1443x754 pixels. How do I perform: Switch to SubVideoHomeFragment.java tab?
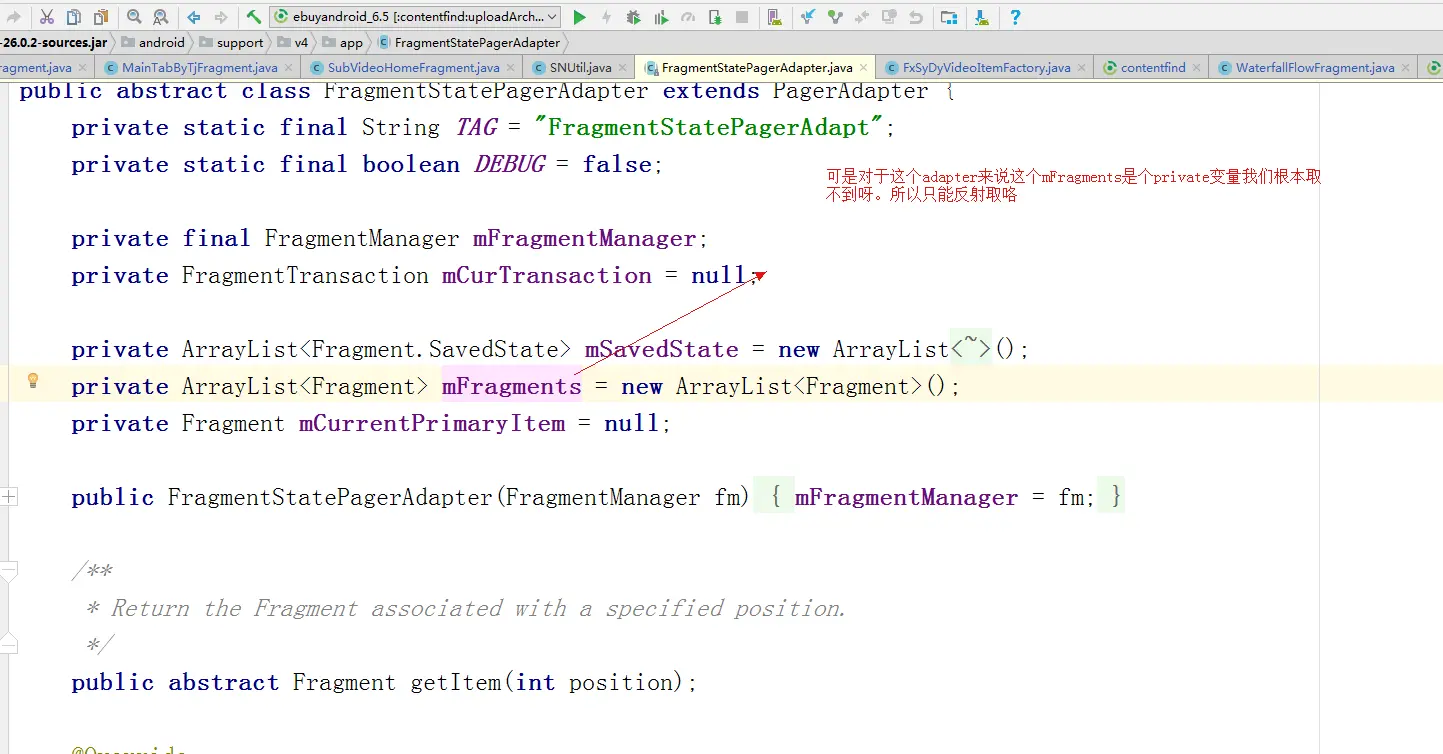point(413,68)
